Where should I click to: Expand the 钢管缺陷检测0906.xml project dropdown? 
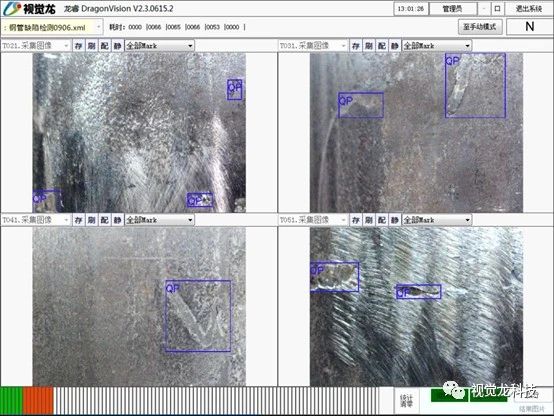[52, 27]
